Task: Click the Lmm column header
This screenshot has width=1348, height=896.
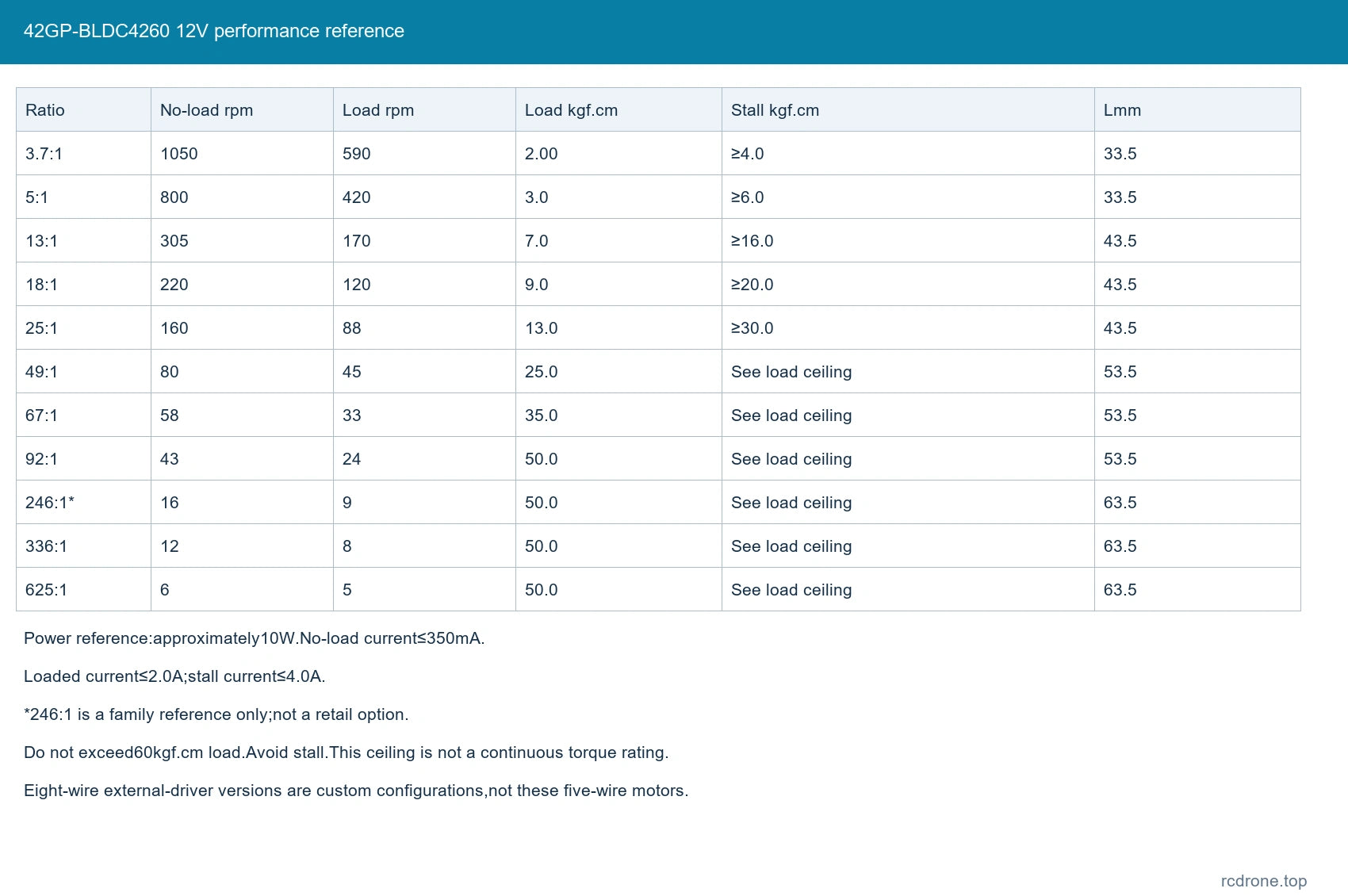Action: [x=1197, y=109]
